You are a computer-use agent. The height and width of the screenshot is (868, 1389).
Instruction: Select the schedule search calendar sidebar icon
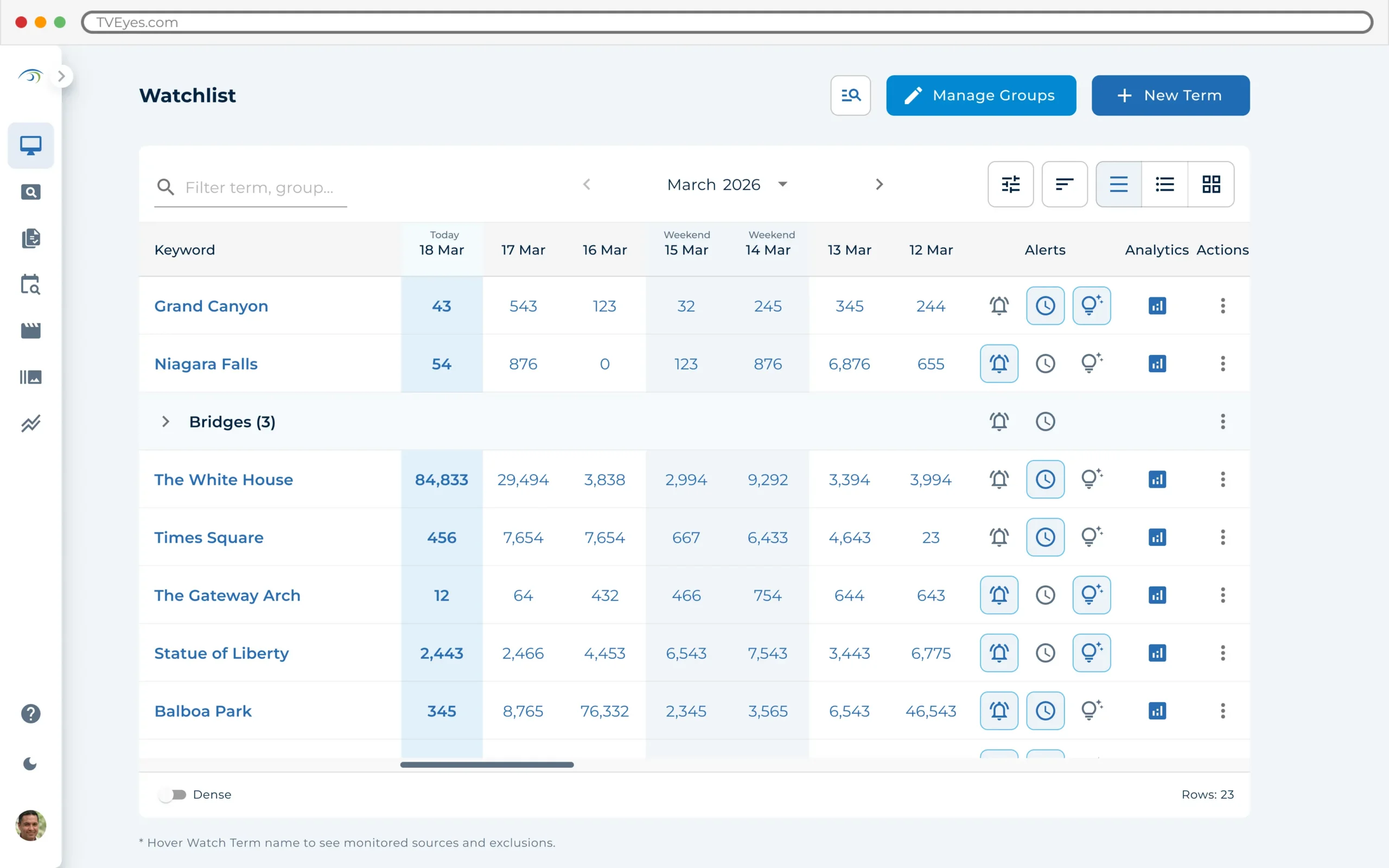click(30, 285)
